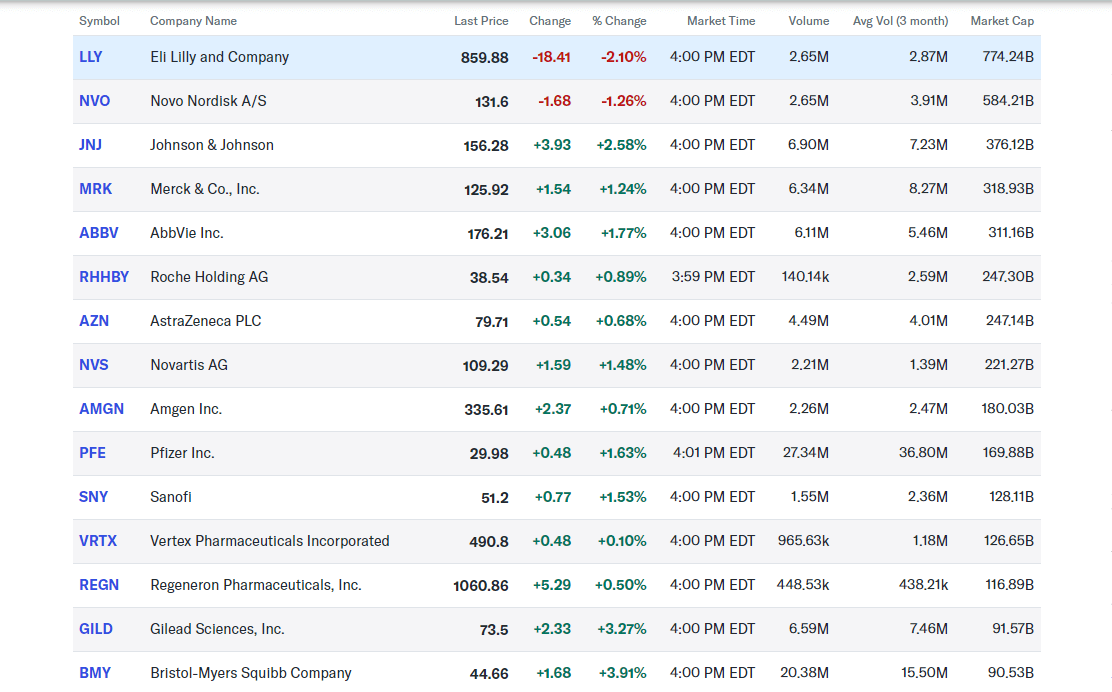Open the GILD ticker symbol link

point(96,628)
